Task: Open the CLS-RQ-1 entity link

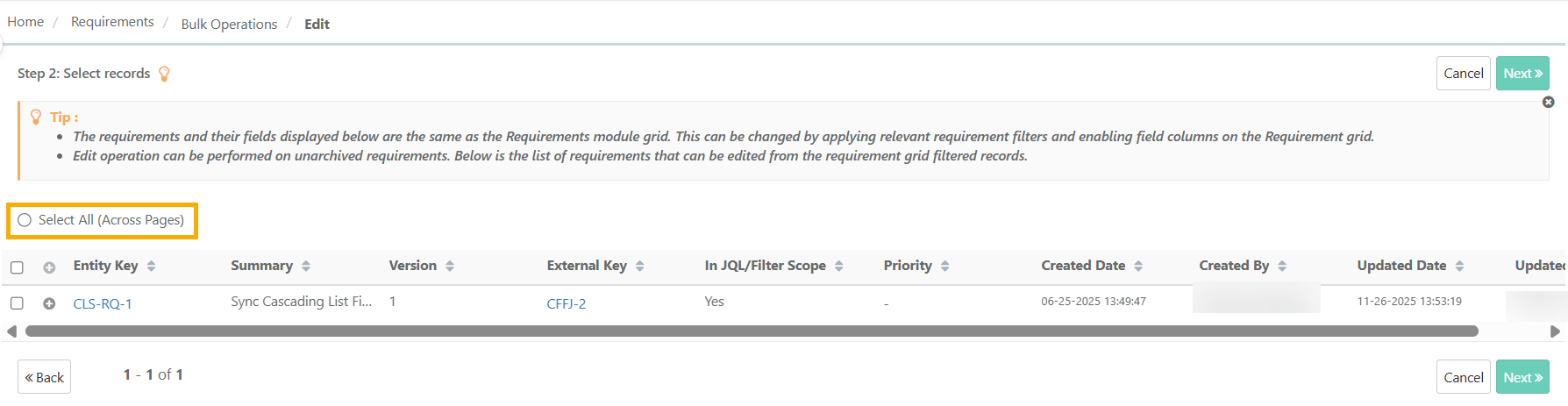Action: click(x=103, y=303)
